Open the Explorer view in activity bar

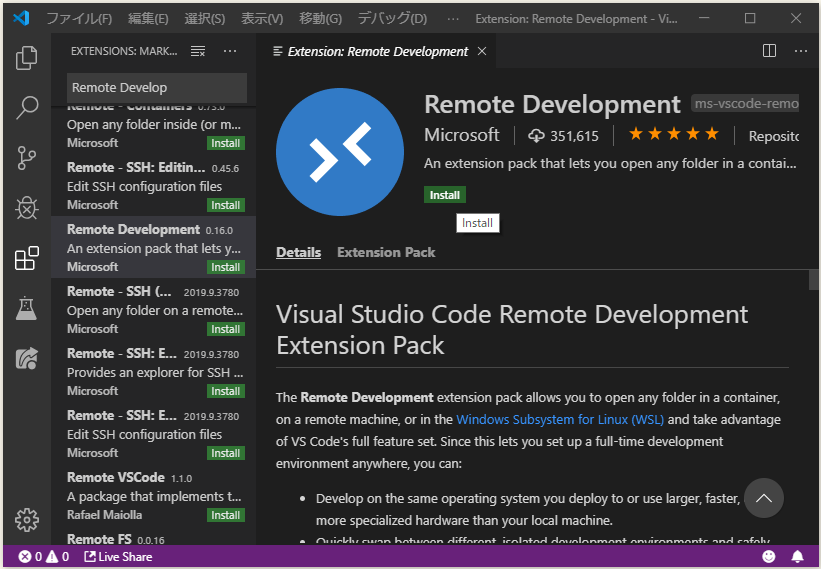tap(27, 58)
